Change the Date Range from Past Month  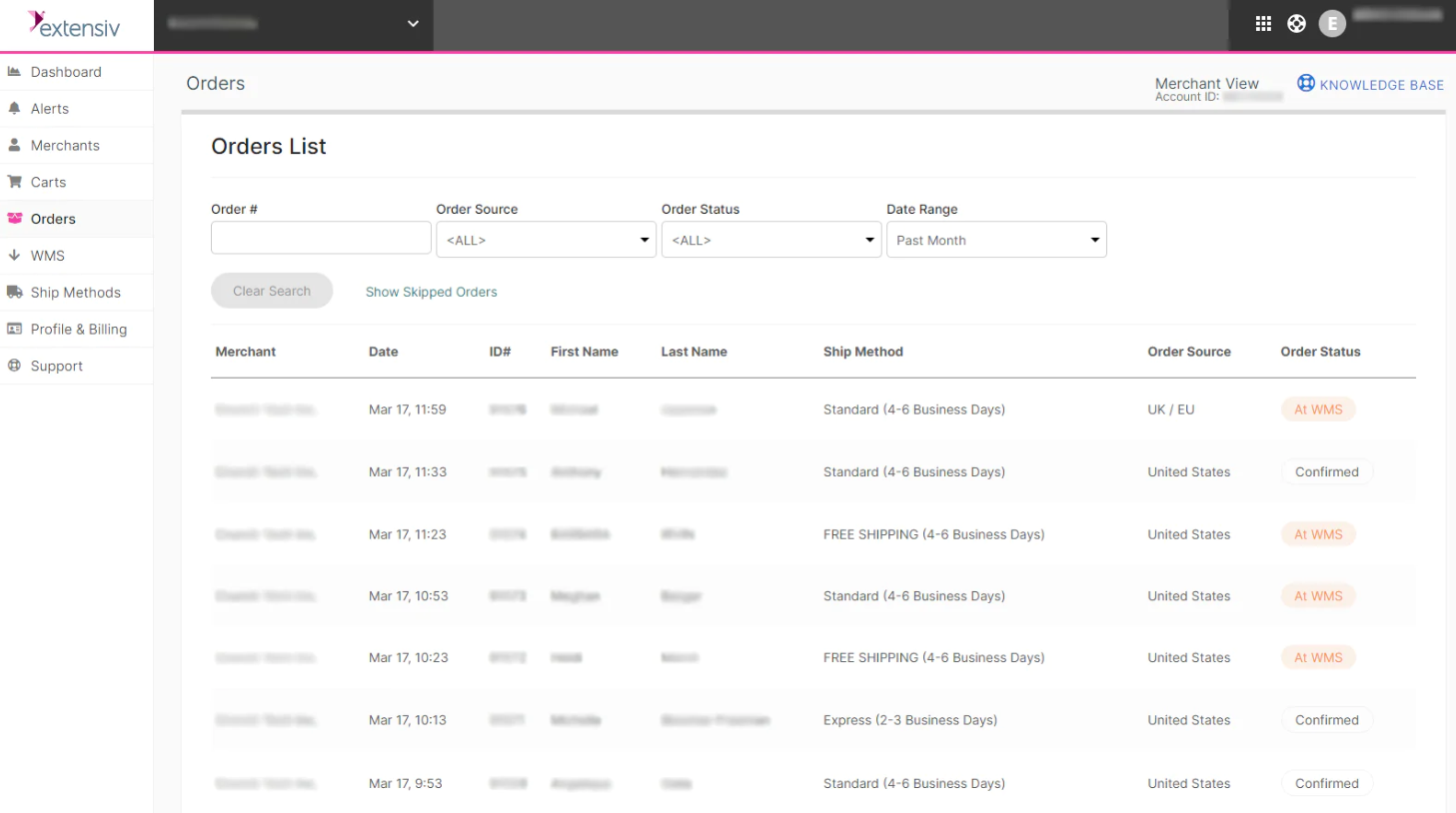pos(995,240)
